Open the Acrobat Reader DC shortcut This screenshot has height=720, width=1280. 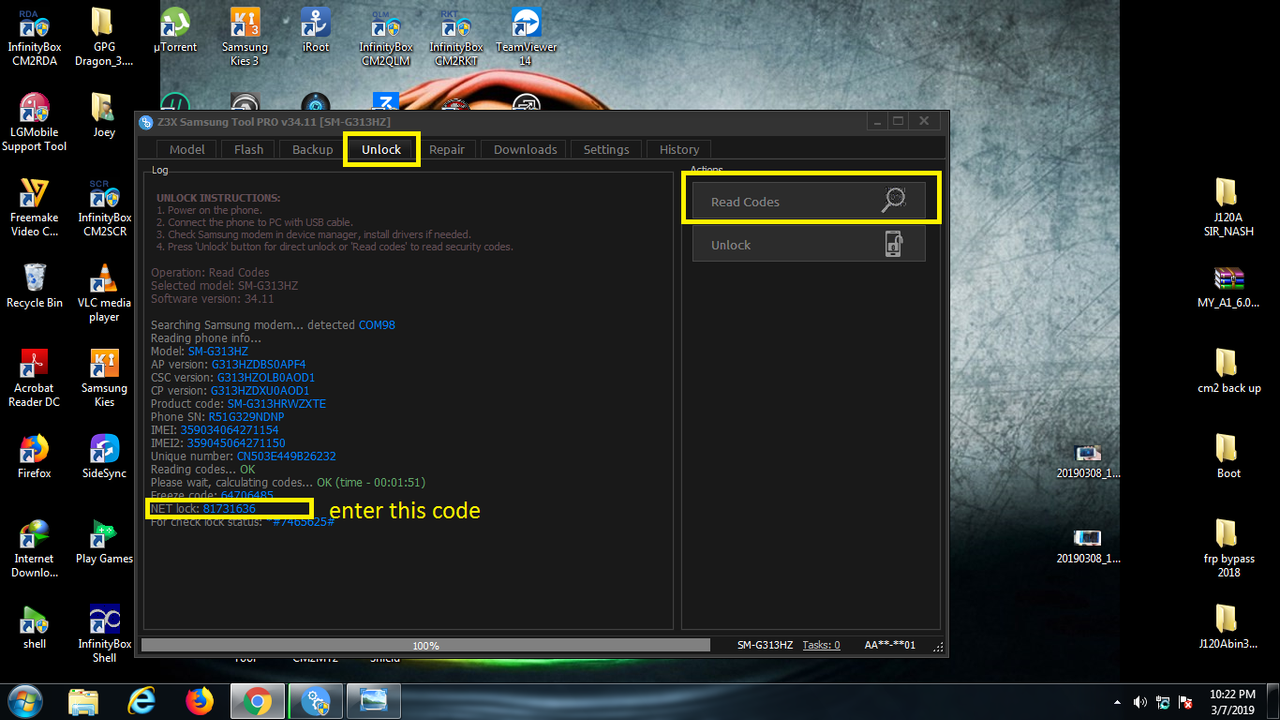point(34,379)
